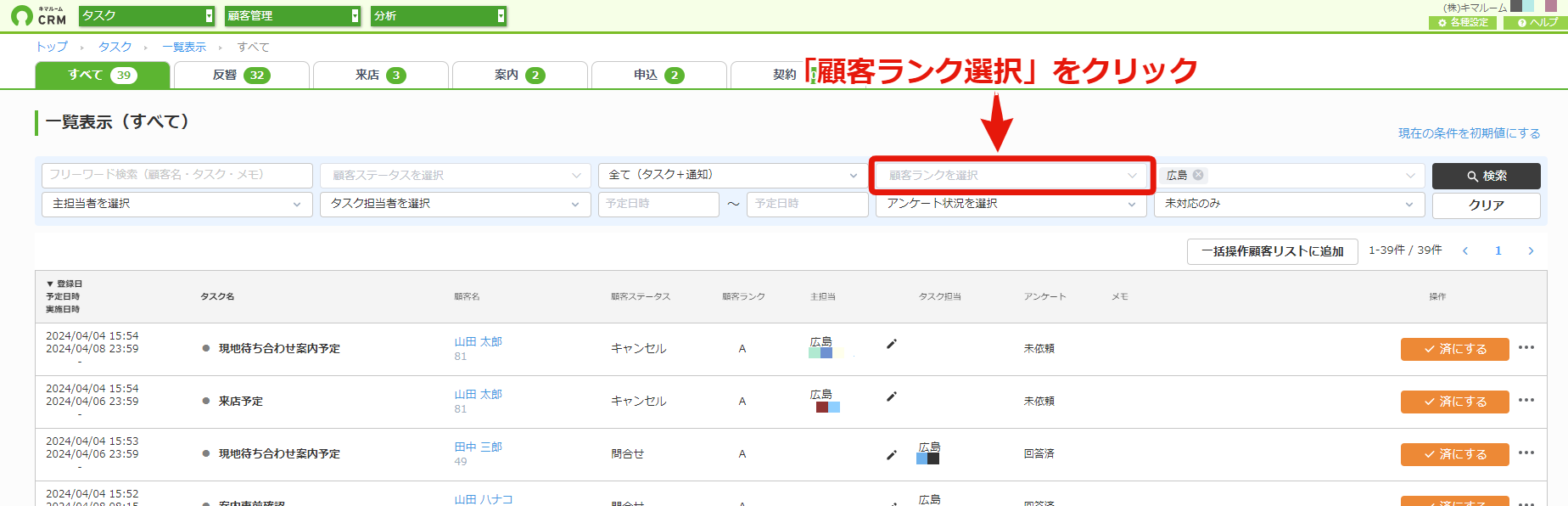This screenshot has height=506, width=1568.
Task: Open 顧客ランクを選択 dropdown
Action: [x=1011, y=175]
